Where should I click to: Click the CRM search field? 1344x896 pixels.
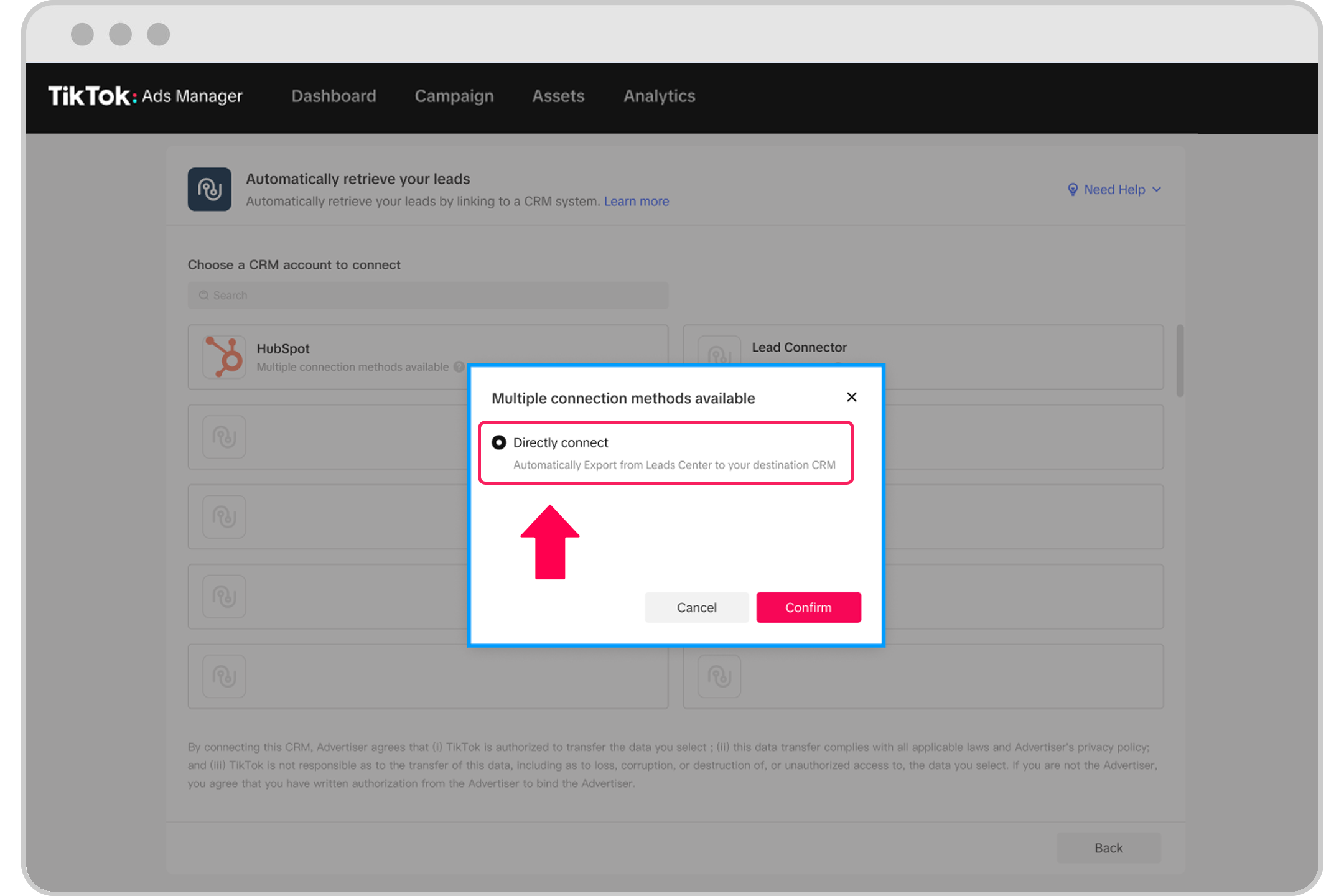[x=428, y=296]
